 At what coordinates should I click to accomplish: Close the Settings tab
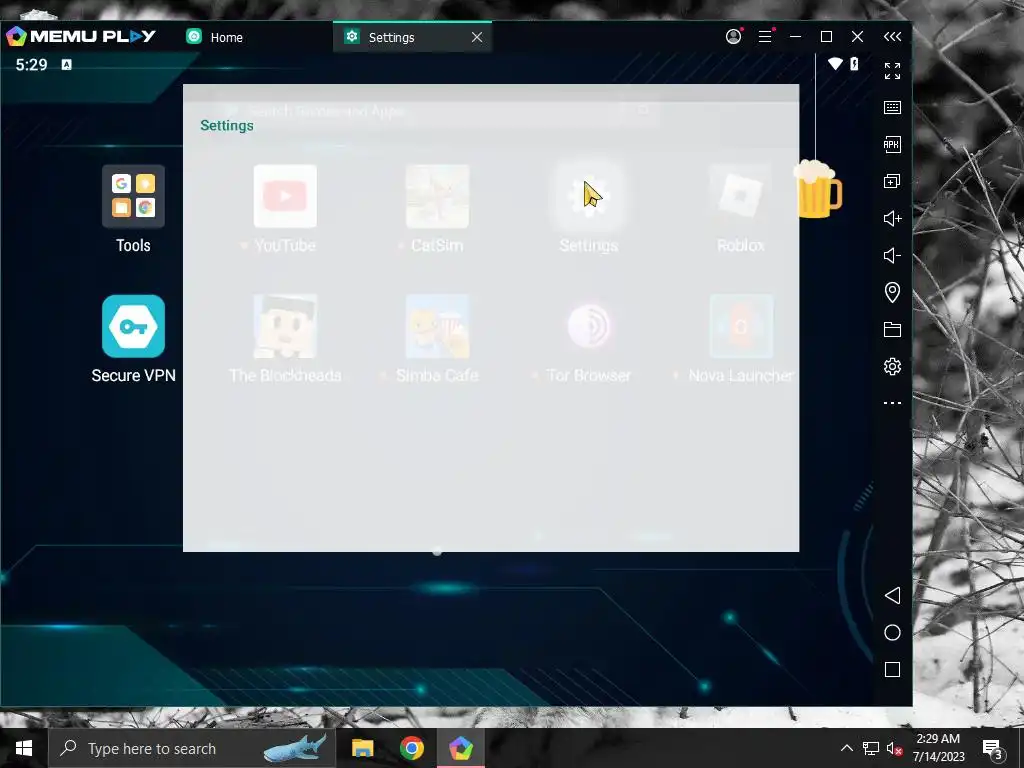[x=477, y=37]
